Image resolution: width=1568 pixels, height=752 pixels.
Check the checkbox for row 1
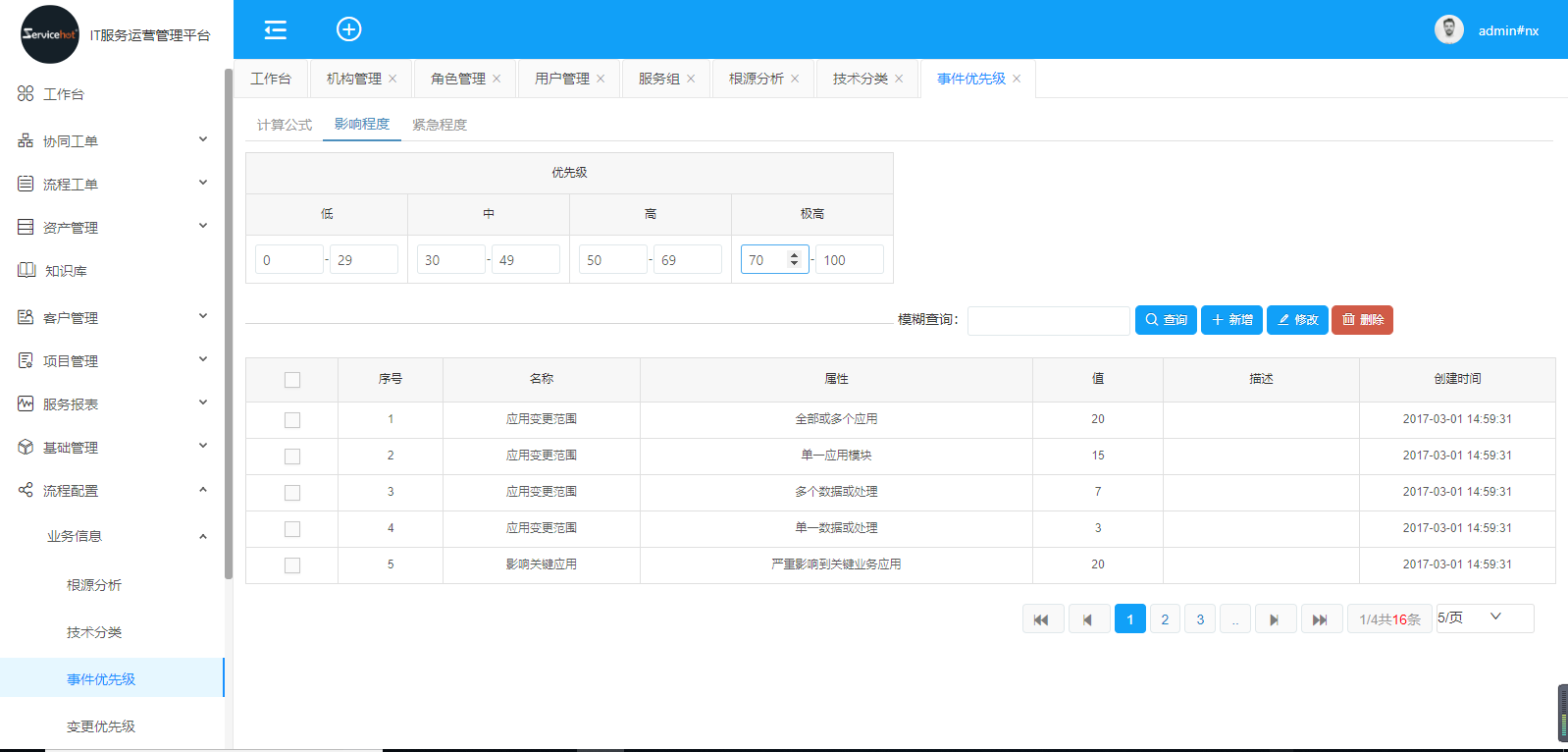tap(292, 420)
